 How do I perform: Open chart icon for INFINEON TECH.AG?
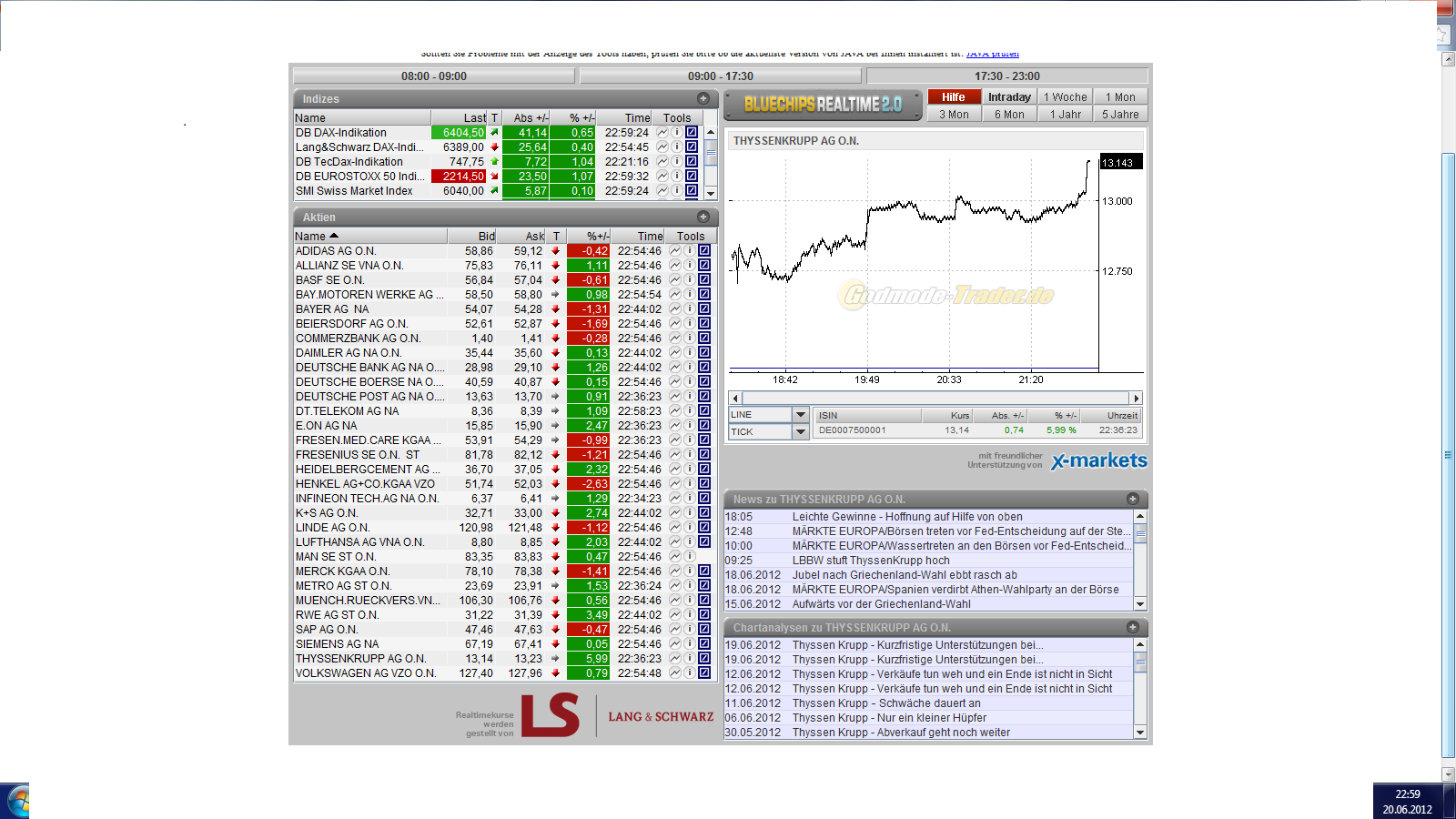coord(675,499)
